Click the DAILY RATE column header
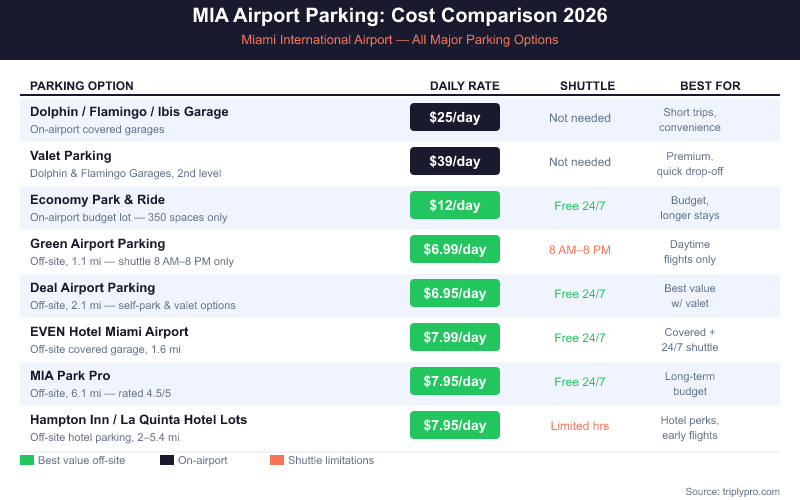800x500 pixels. pyautogui.click(x=465, y=86)
